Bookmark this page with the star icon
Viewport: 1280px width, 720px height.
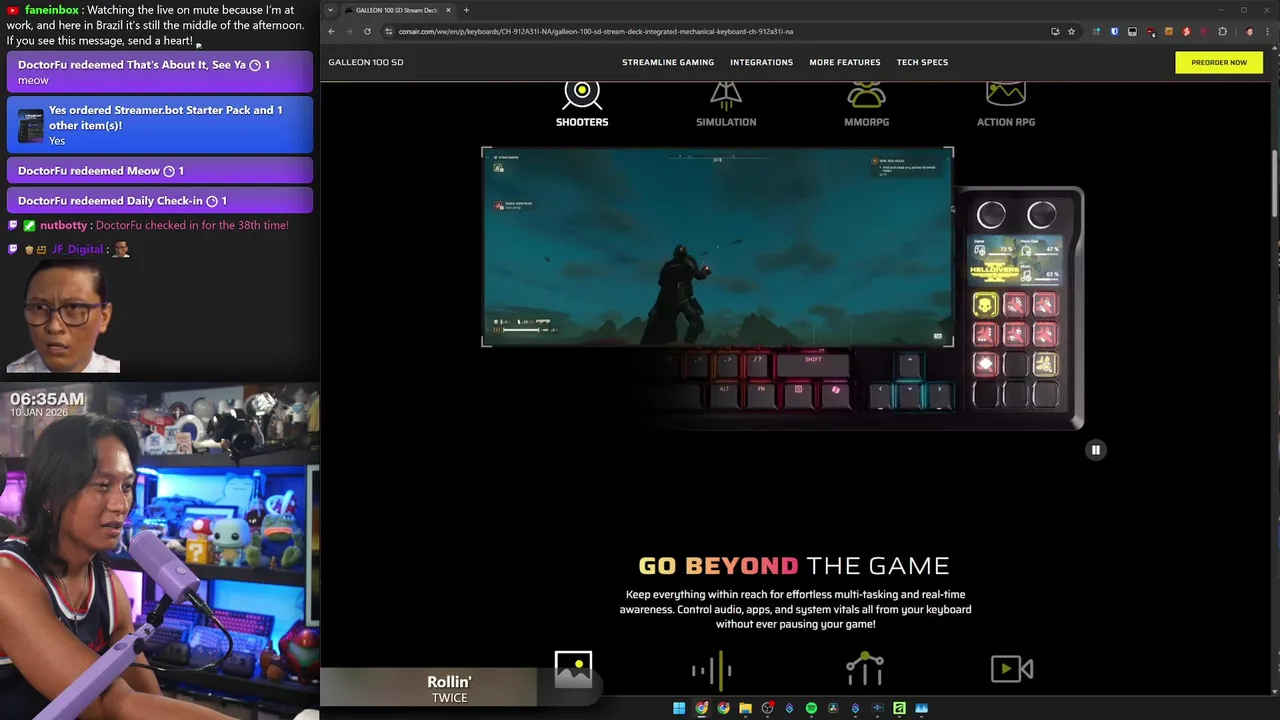tap(1071, 31)
